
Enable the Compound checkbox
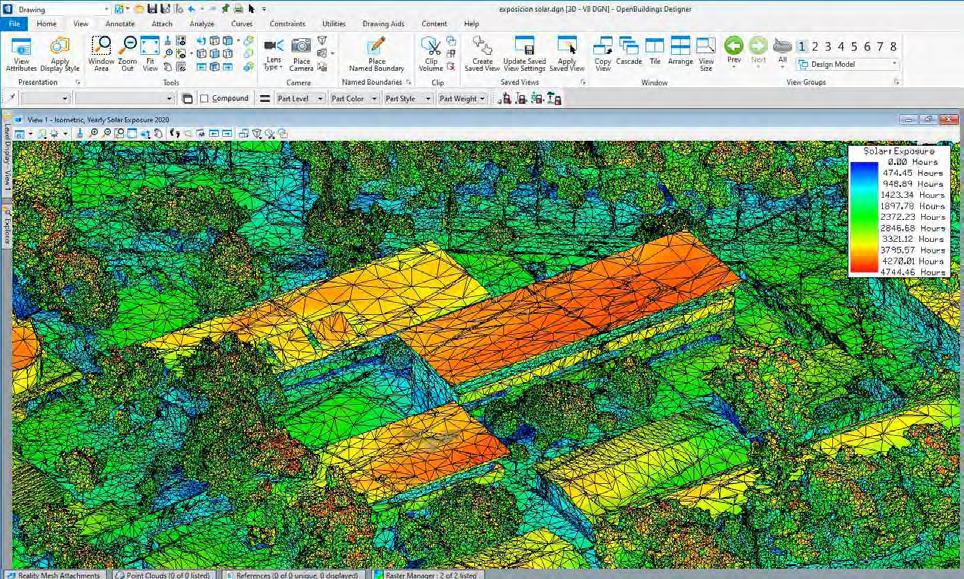205,98
